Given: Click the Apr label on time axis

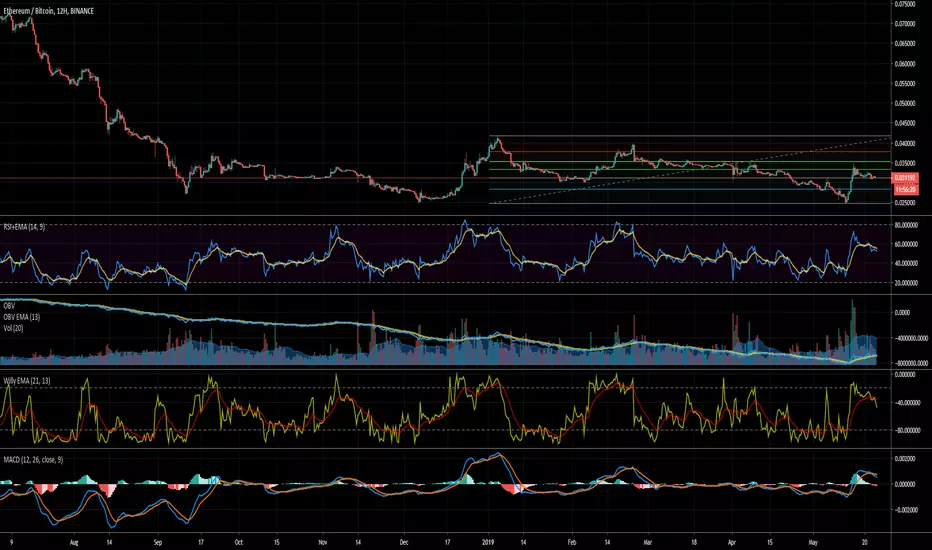Looking at the screenshot, I should pos(732,542).
